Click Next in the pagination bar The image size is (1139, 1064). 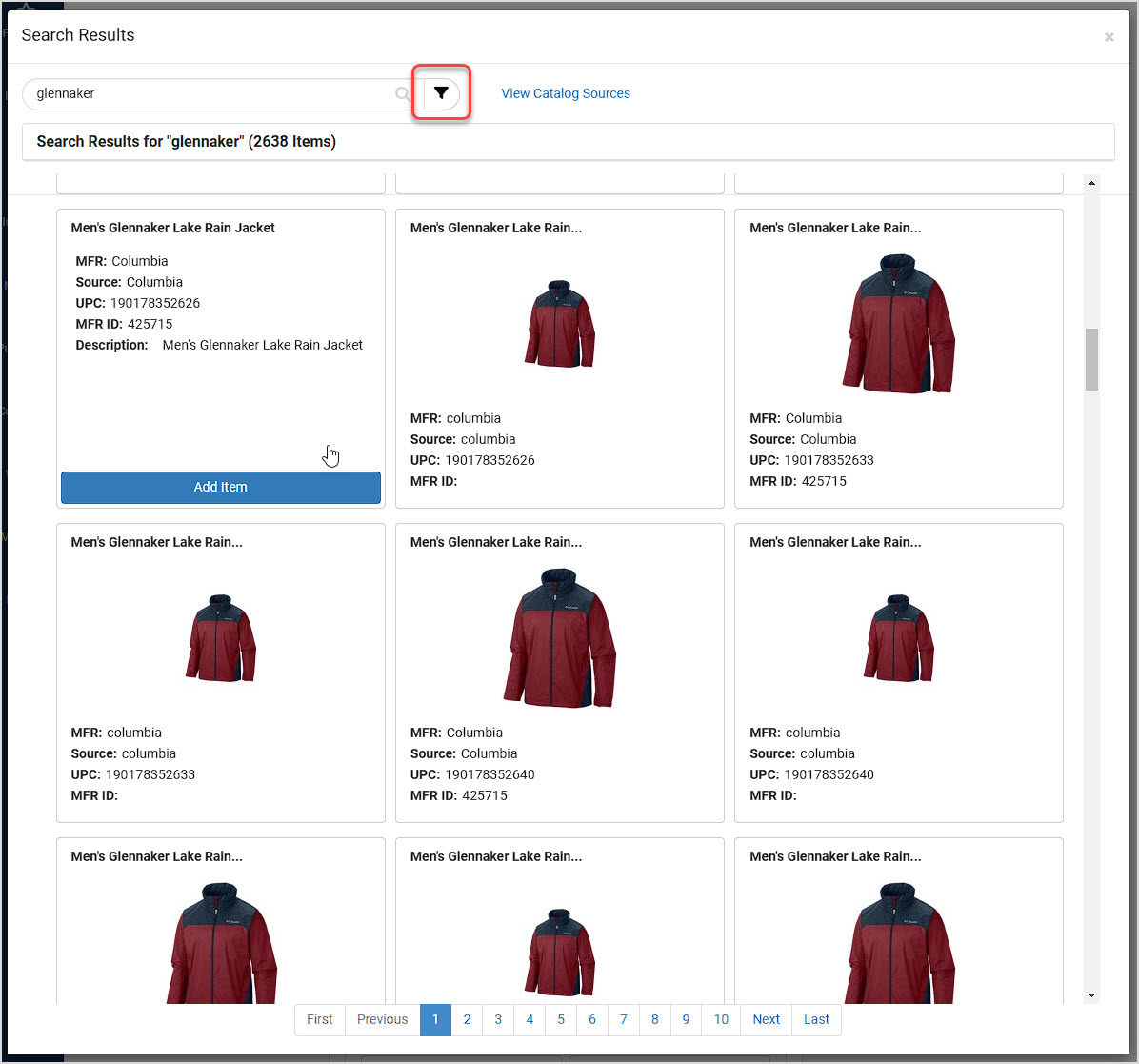click(767, 1019)
